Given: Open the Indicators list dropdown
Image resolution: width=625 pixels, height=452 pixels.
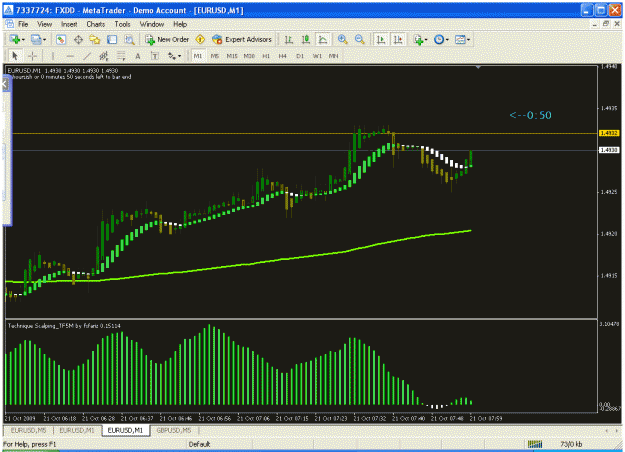Looking at the screenshot, I should click(x=420, y=39).
